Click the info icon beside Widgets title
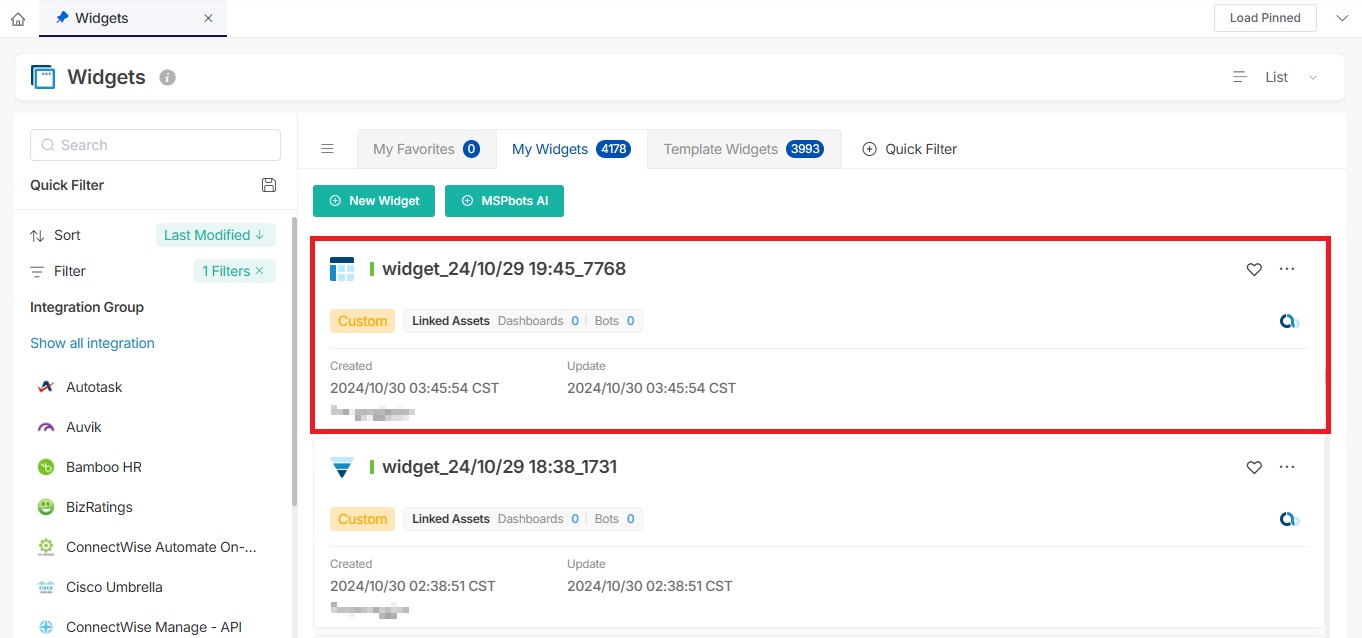Viewport: 1362px width, 638px height. tap(168, 77)
